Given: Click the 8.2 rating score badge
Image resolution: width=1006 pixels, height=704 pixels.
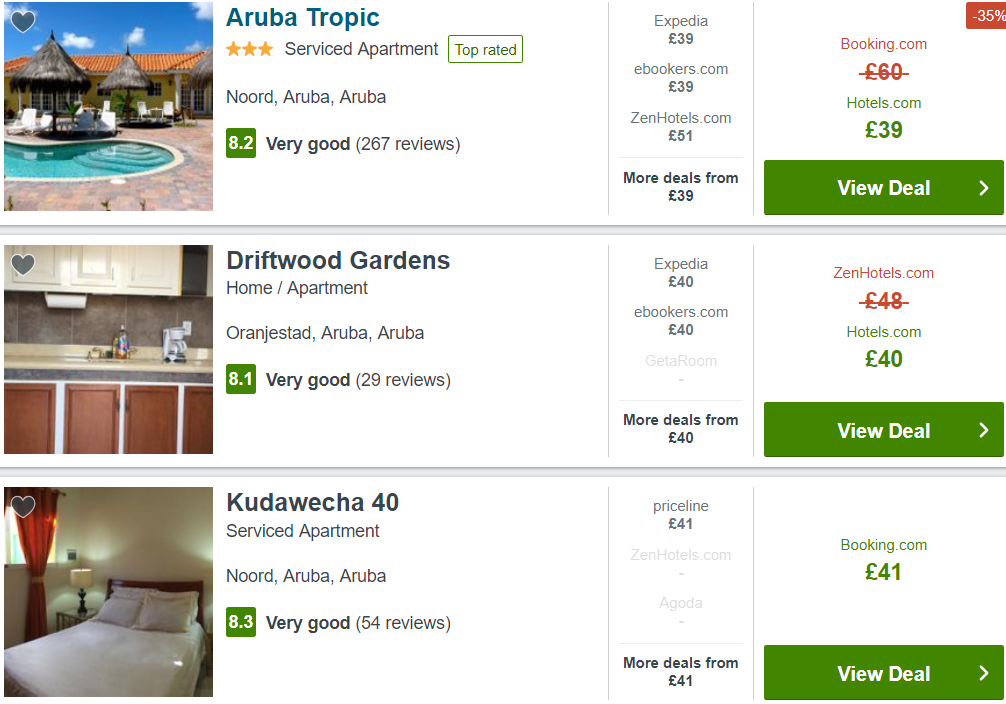Looking at the screenshot, I should [241, 142].
